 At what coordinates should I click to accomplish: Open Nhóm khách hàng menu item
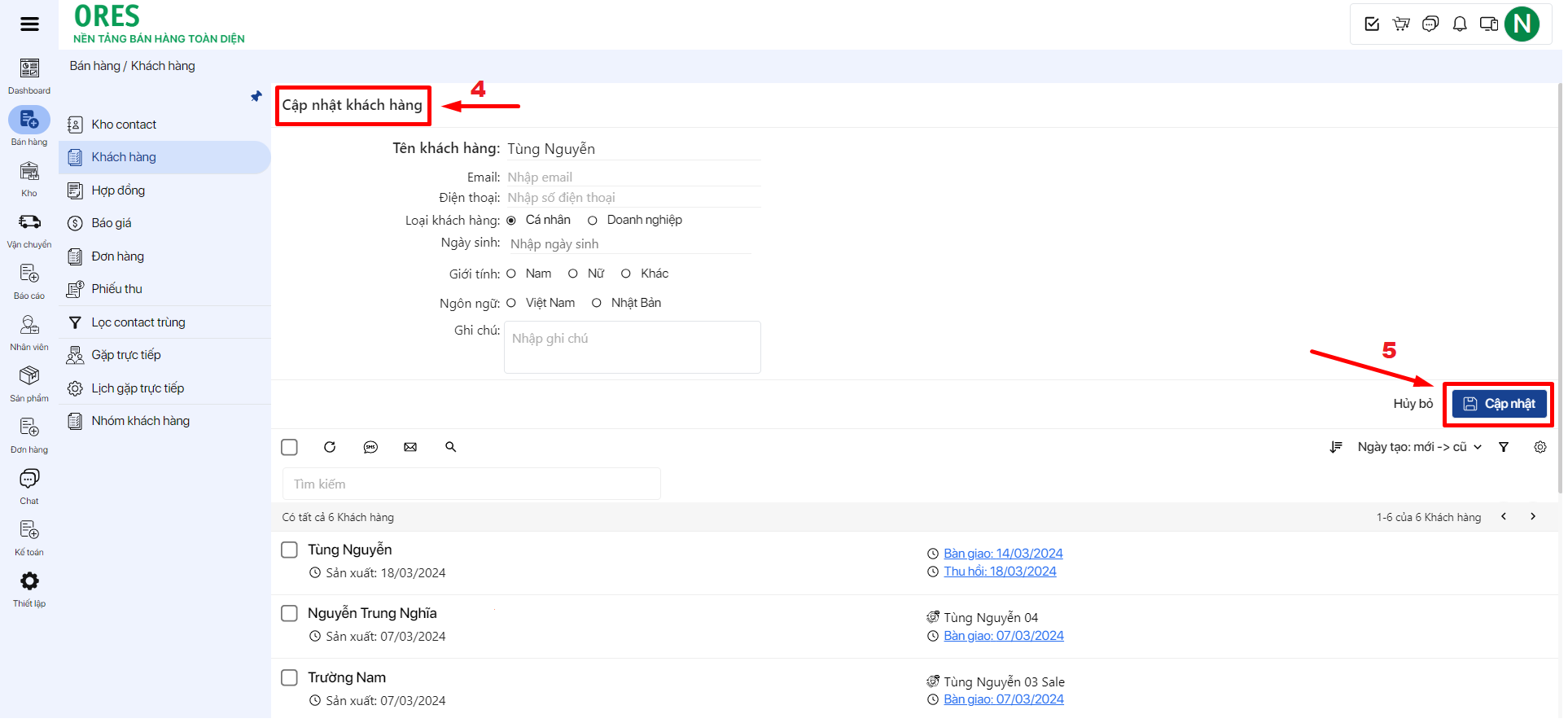pos(140,421)
